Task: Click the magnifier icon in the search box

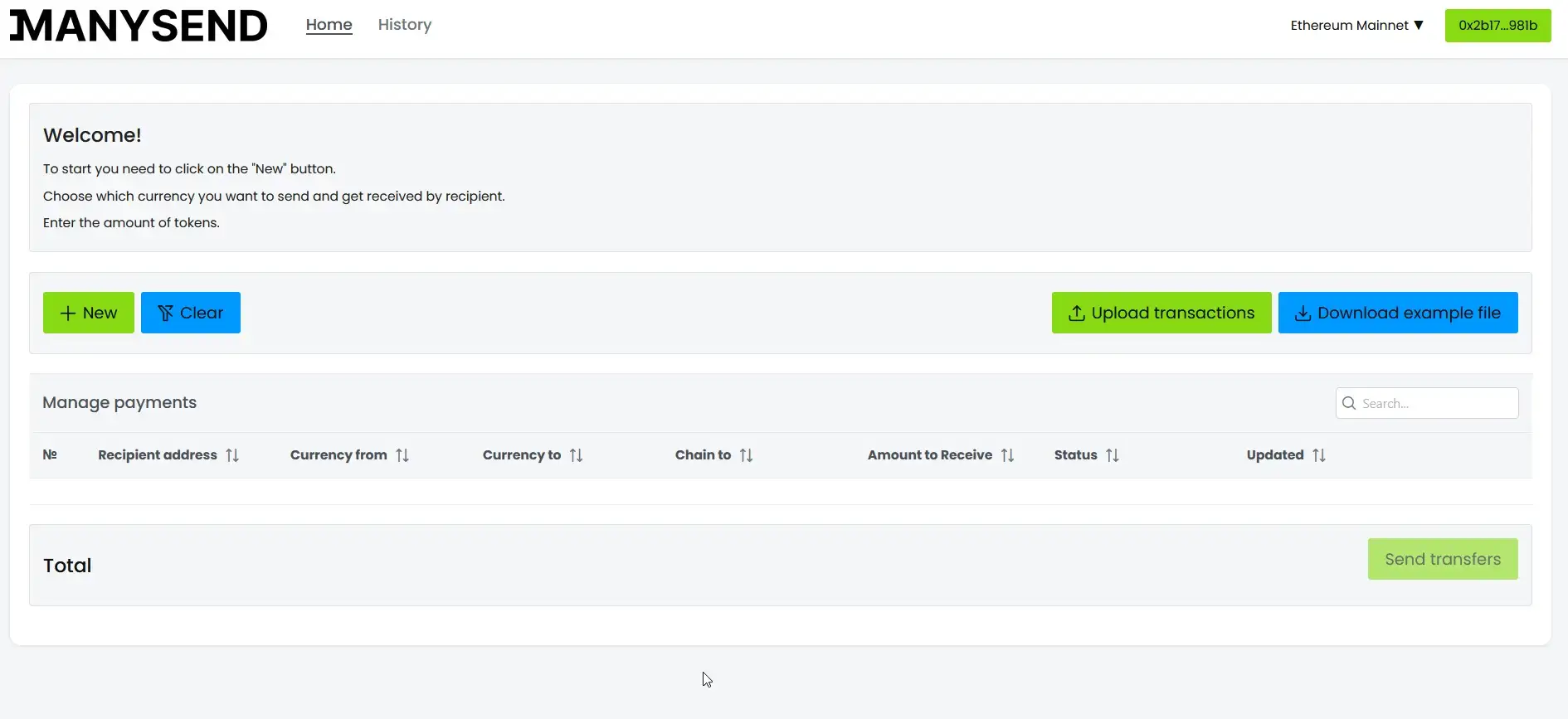Action: [x=1349, y=403]
